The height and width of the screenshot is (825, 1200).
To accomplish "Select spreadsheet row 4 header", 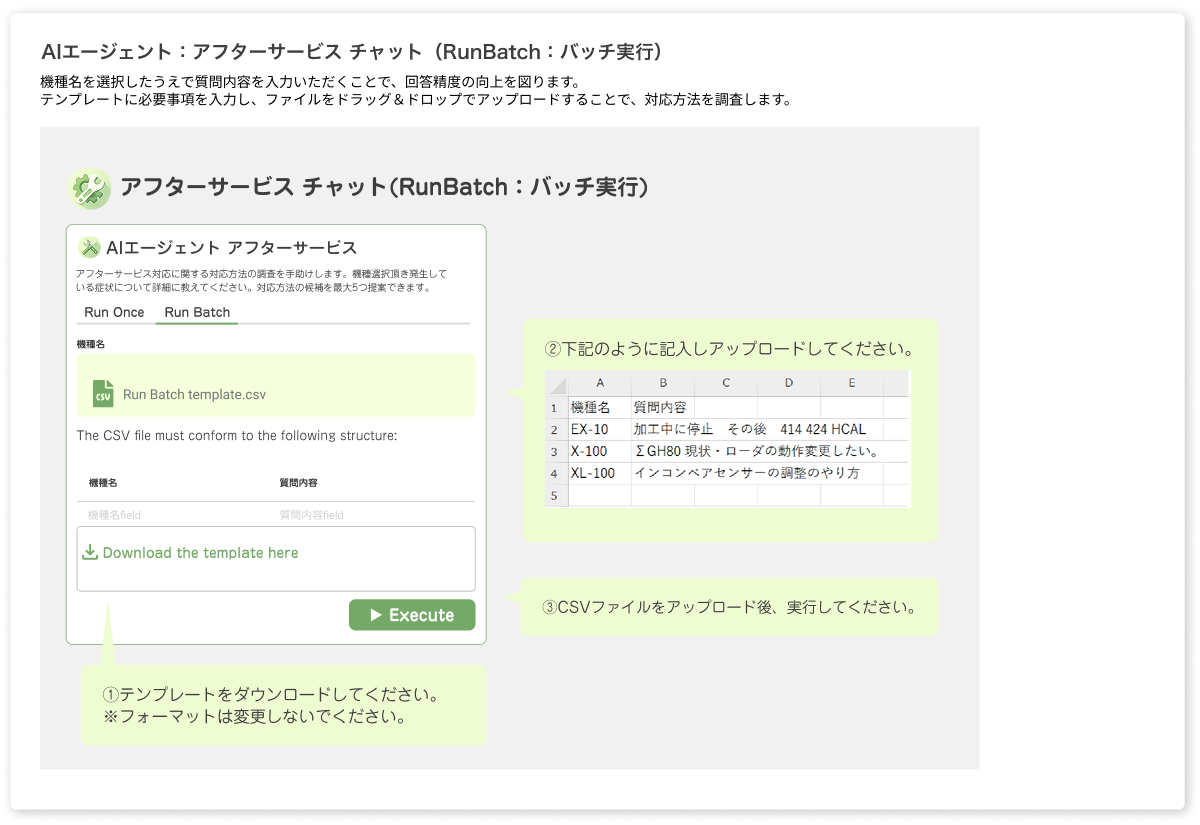I will pyautogui.click(x=557, y=474).
